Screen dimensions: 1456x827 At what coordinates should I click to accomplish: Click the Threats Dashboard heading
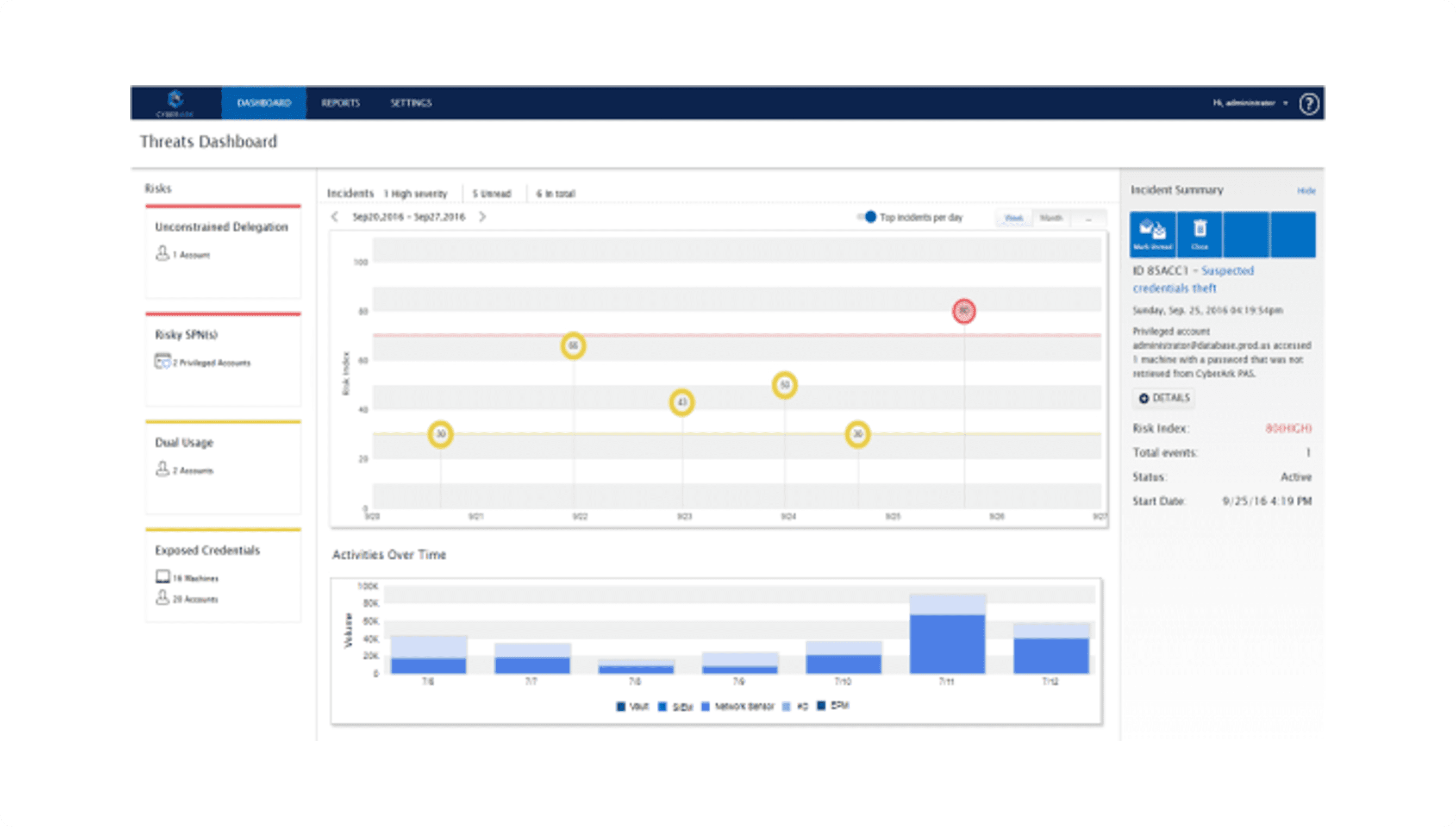point(209,141)
